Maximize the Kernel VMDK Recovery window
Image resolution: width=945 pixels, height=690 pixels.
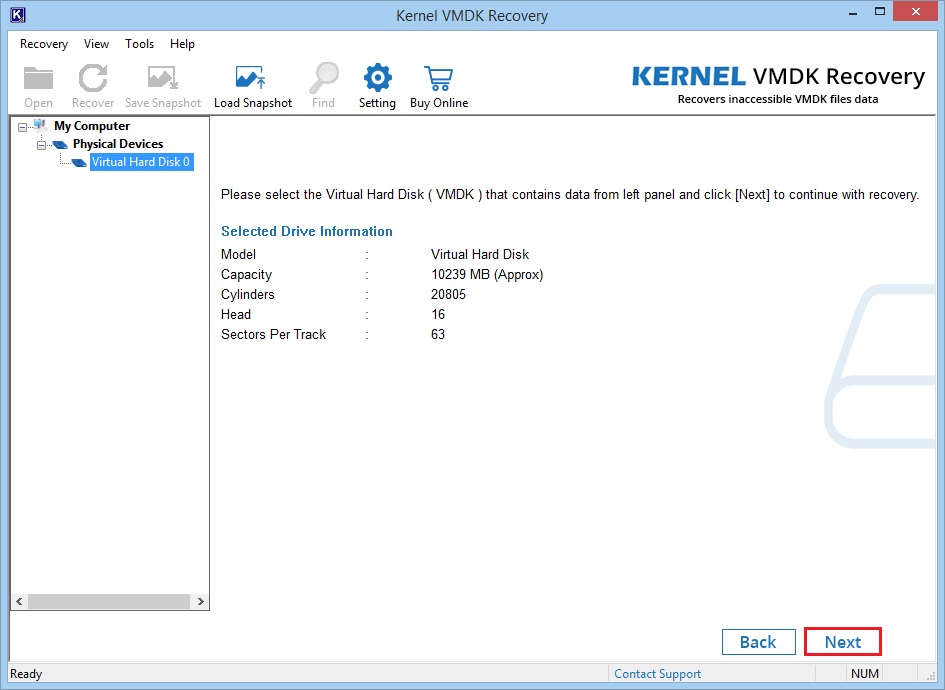(880, 12)
